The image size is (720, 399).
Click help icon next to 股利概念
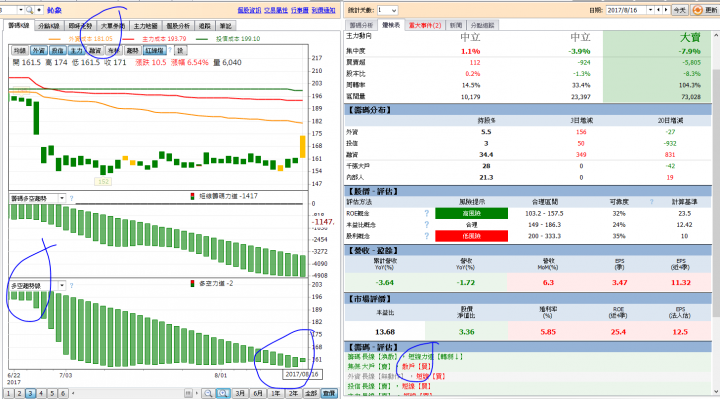[x=427, y=236]
